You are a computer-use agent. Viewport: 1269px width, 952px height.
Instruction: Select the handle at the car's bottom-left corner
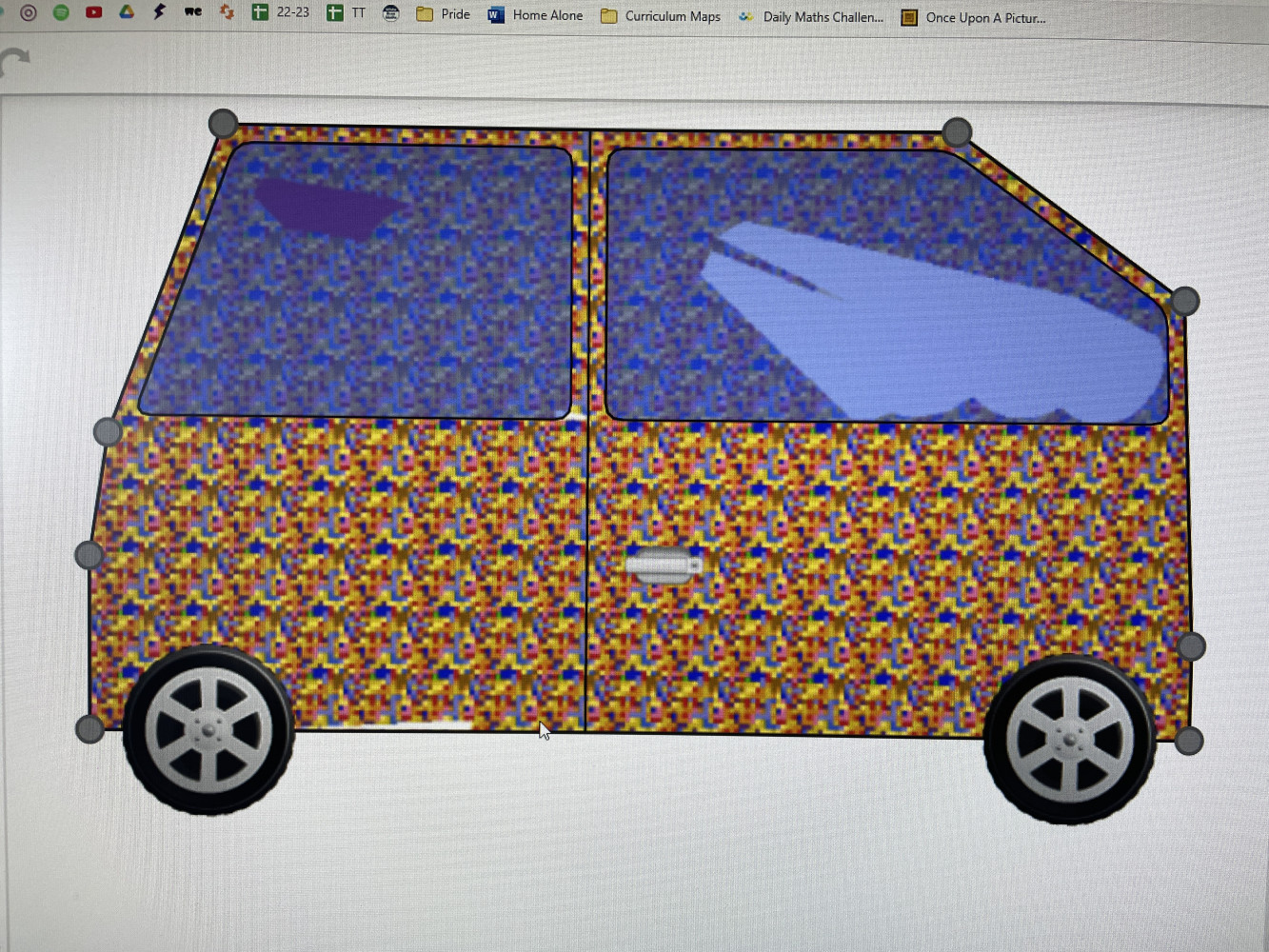(x=89, y=729)
